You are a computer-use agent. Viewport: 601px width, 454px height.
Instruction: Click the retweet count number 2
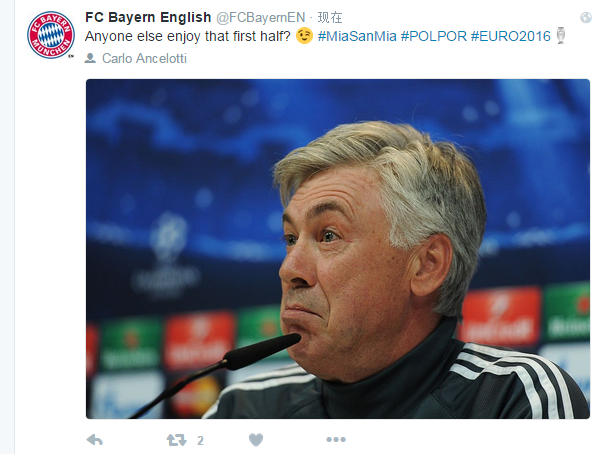click(x=200, y=441)
